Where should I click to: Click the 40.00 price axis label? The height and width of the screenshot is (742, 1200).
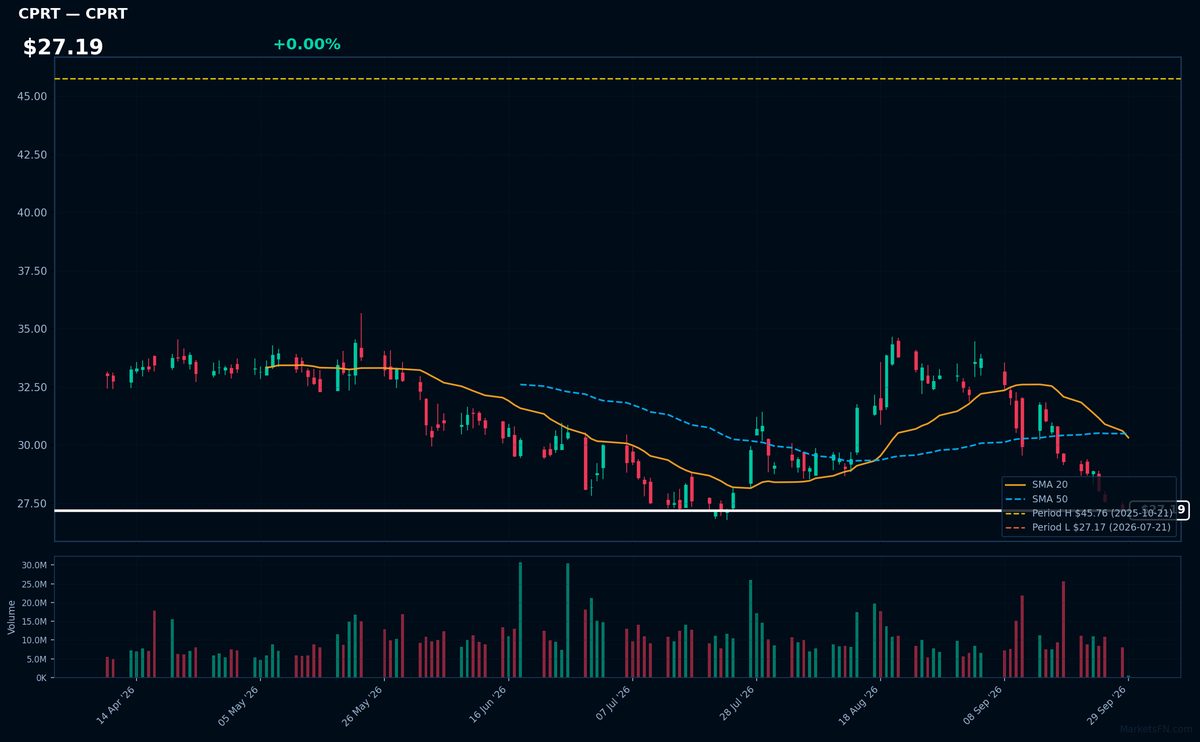pos(33,213)
